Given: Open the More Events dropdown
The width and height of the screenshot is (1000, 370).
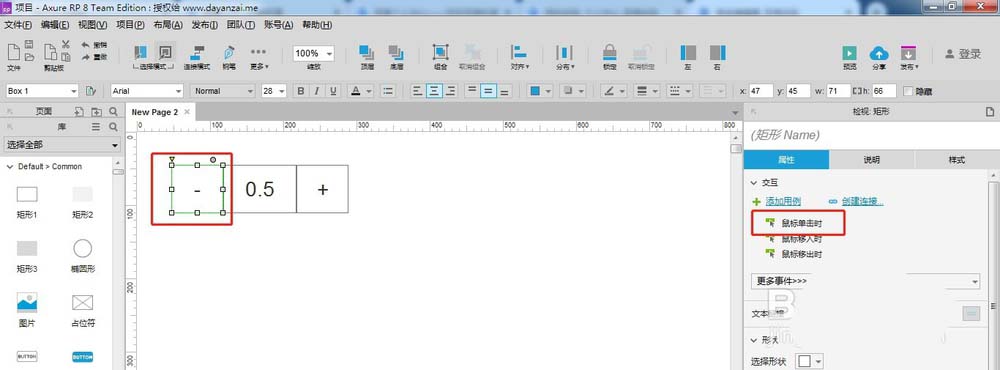Looking at the screenshot, I should 865,281.
